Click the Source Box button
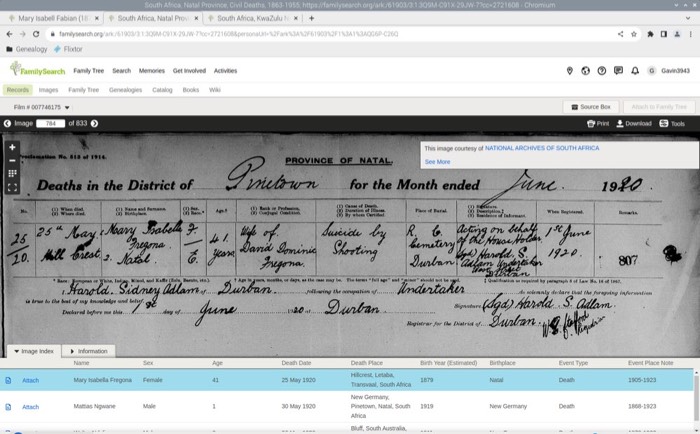Image resolution: width=700 pixels, height=434 pixels. click(x=591, y=107)
